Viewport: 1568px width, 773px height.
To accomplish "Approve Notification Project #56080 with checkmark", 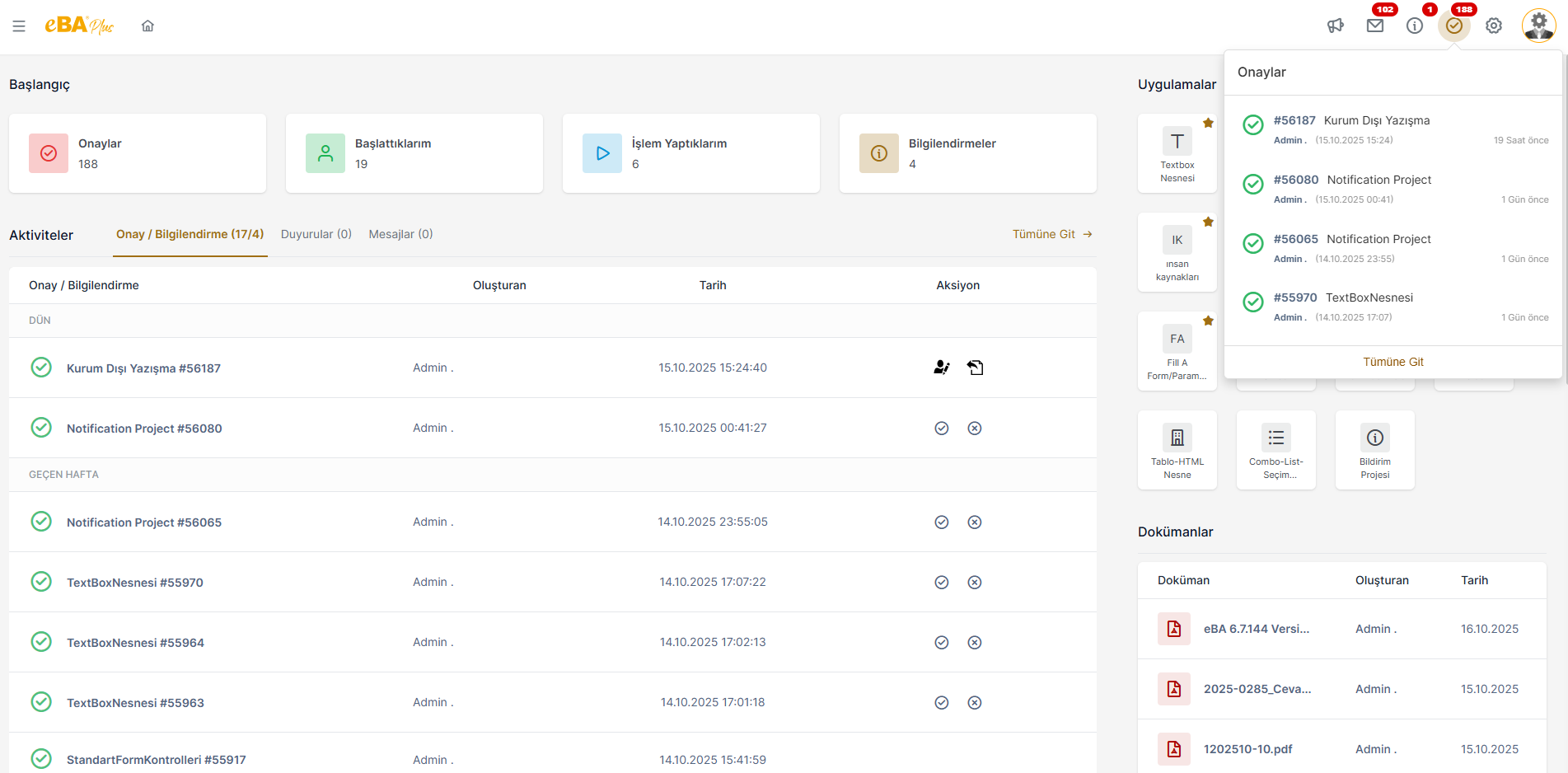I will pos(942,429).
